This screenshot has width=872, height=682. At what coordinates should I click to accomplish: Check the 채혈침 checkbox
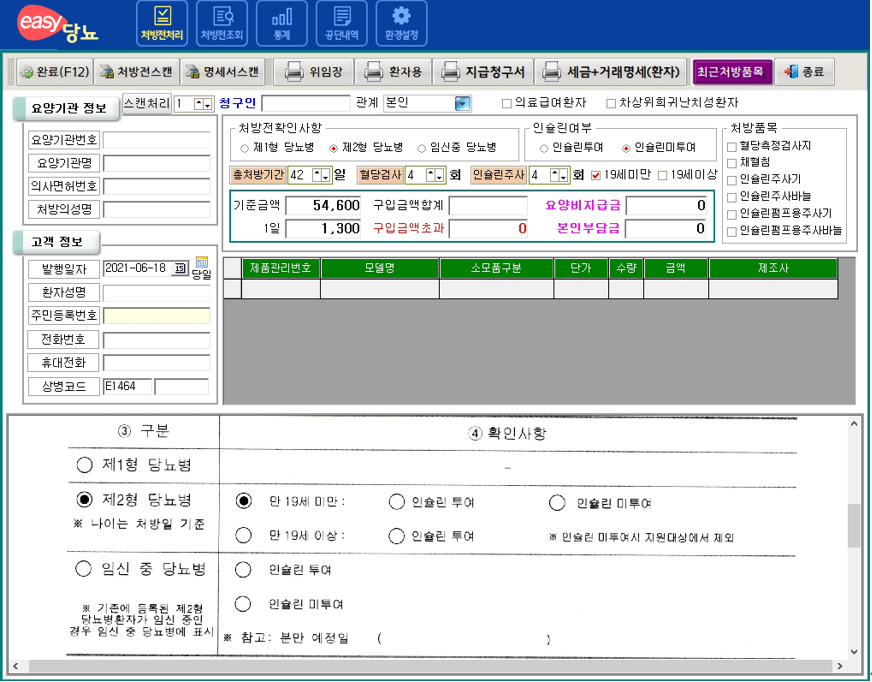coord(732,164)
